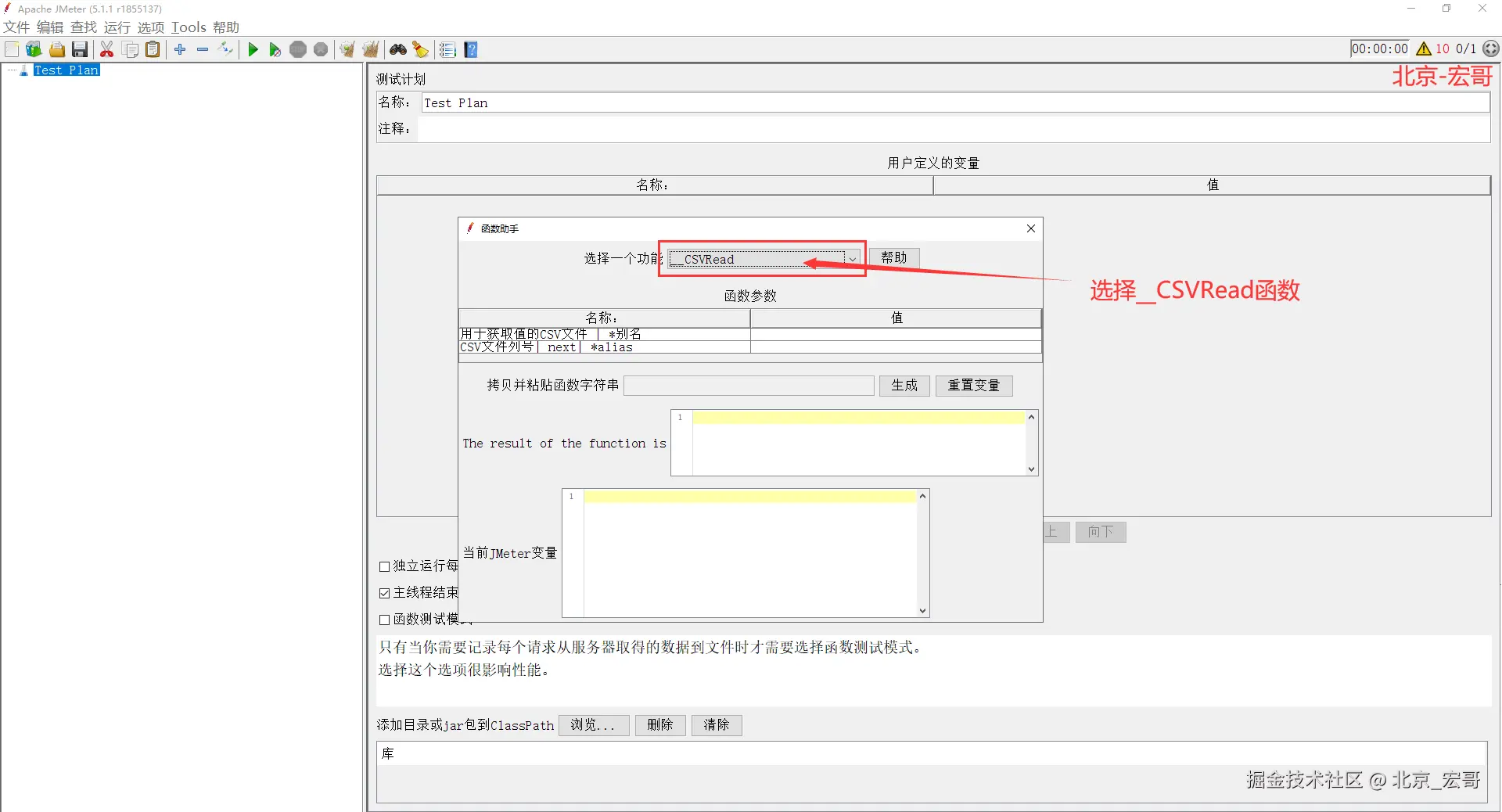
Task: Expand all tree nodes with plus icon
Action: 180,49
